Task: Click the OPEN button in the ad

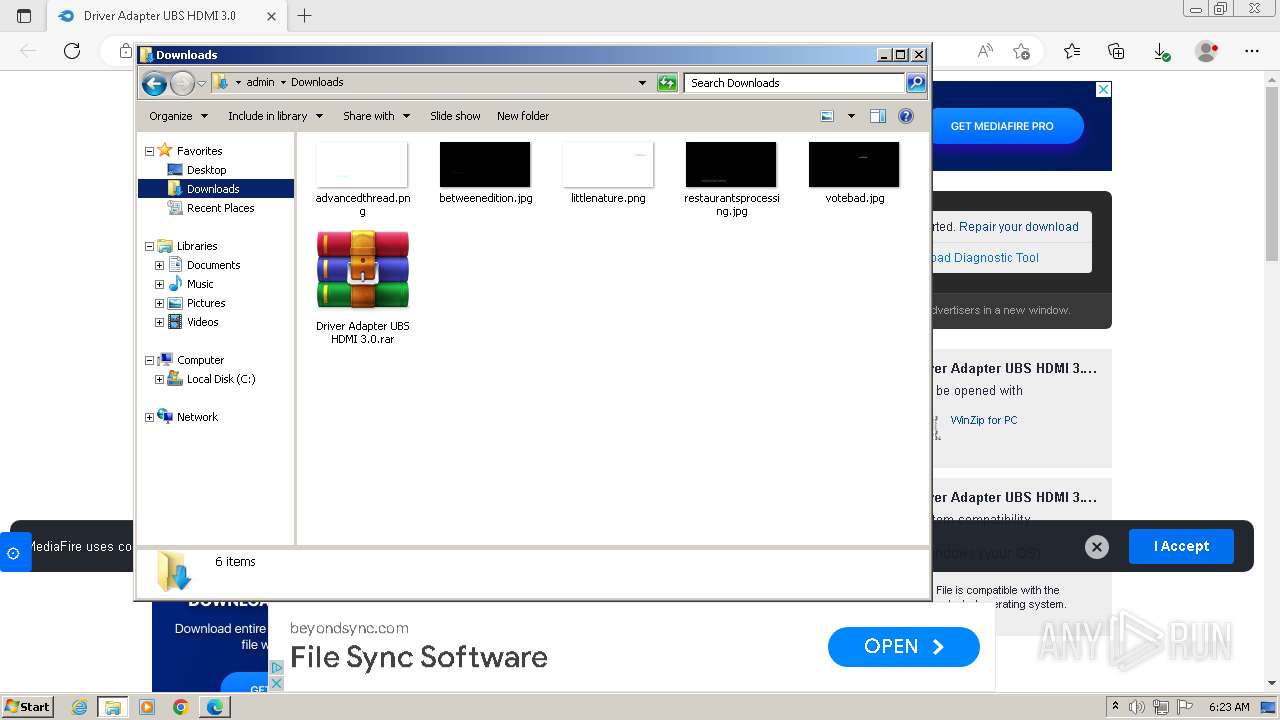Action: coord(904,647)
